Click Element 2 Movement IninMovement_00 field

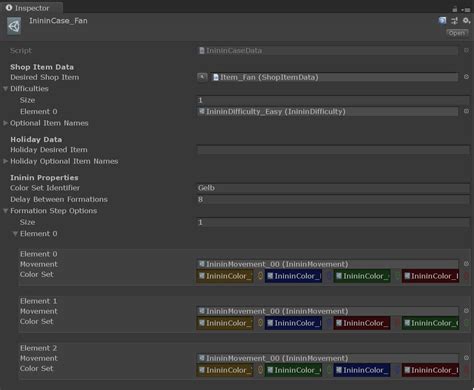[x=327, y=358]
